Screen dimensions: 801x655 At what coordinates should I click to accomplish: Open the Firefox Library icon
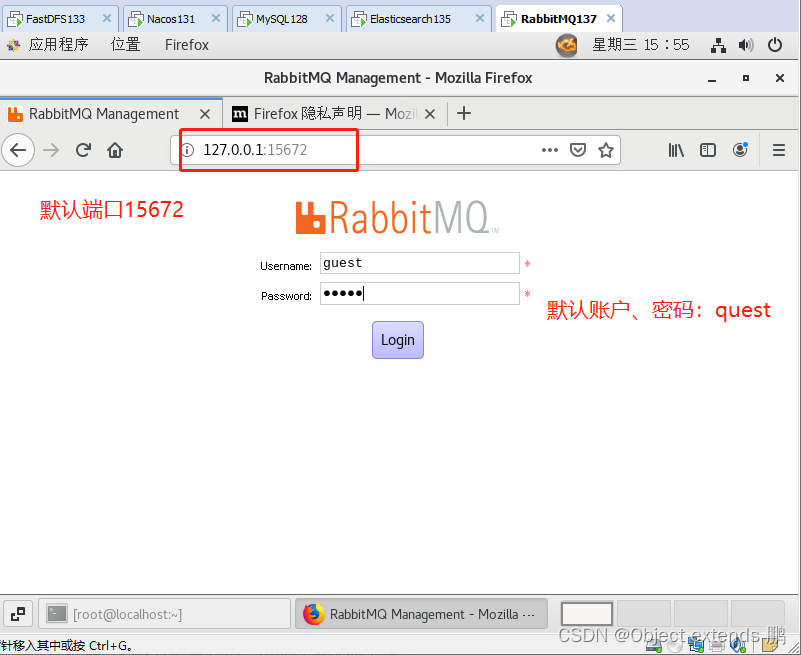pyautogui.click(x=676, y=150)
